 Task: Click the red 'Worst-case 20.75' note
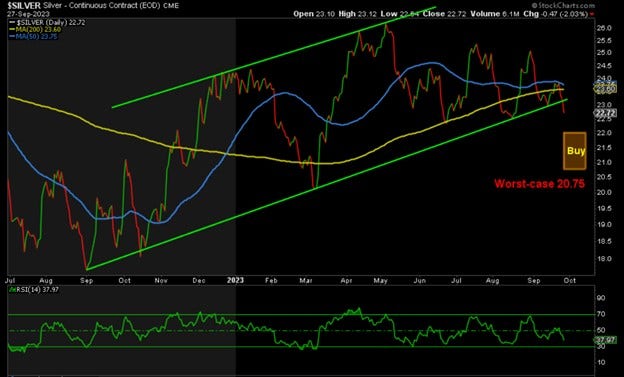click(540, 184)
